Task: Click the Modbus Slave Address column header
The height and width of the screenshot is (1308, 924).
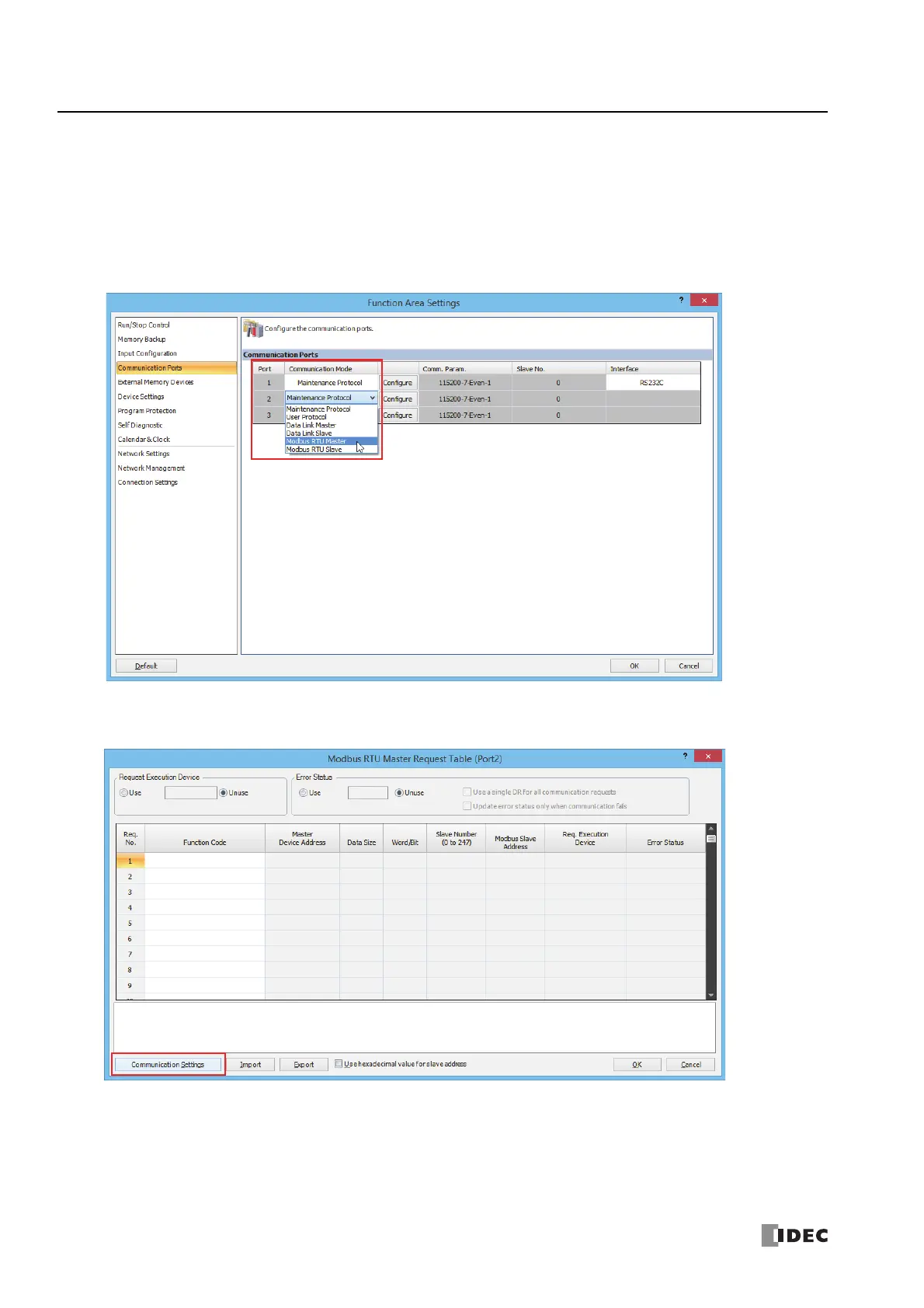Action: (515, 839)
